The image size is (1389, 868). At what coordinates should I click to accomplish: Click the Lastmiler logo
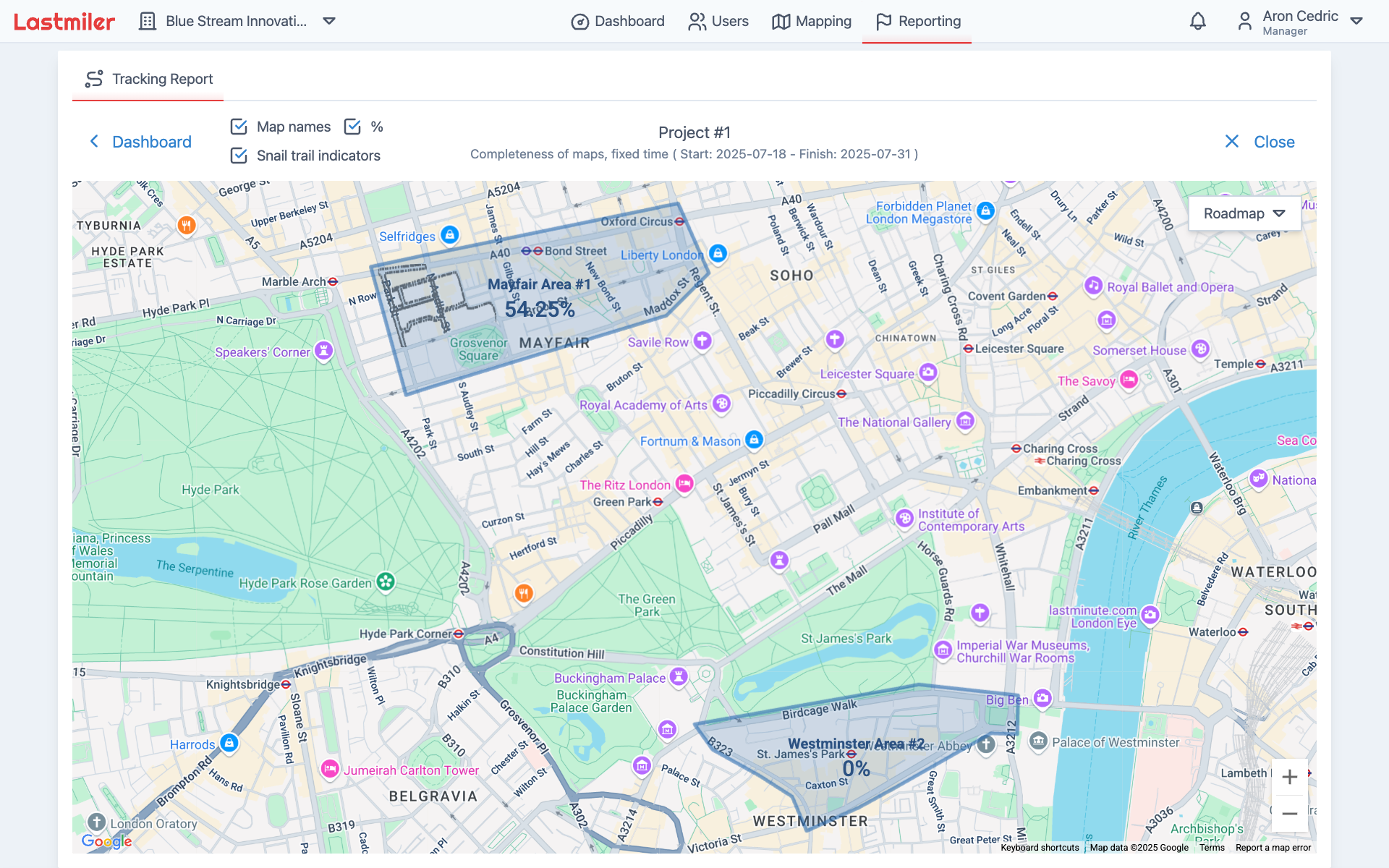[64, 22]
